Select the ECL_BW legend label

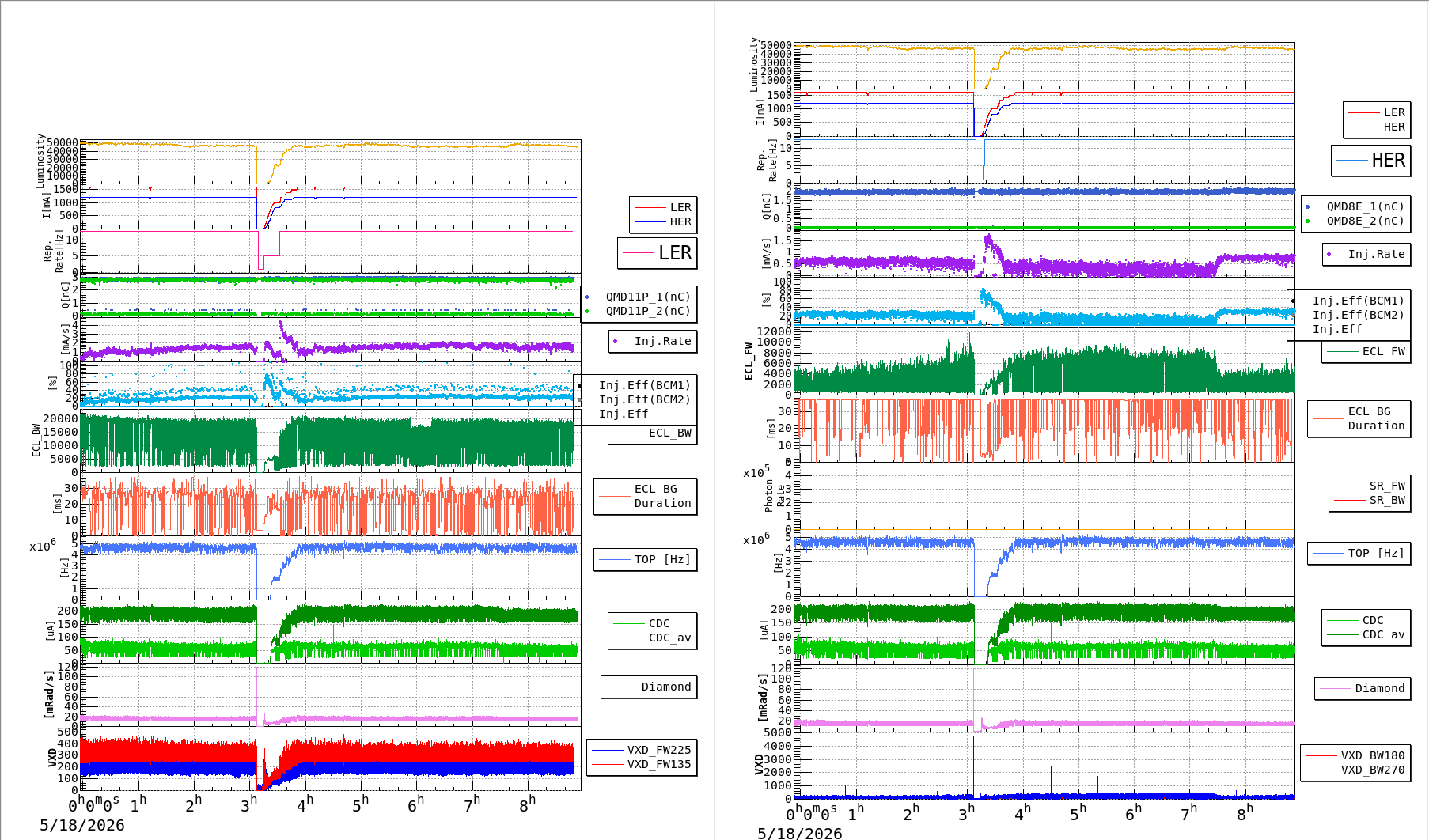point(670,433)
